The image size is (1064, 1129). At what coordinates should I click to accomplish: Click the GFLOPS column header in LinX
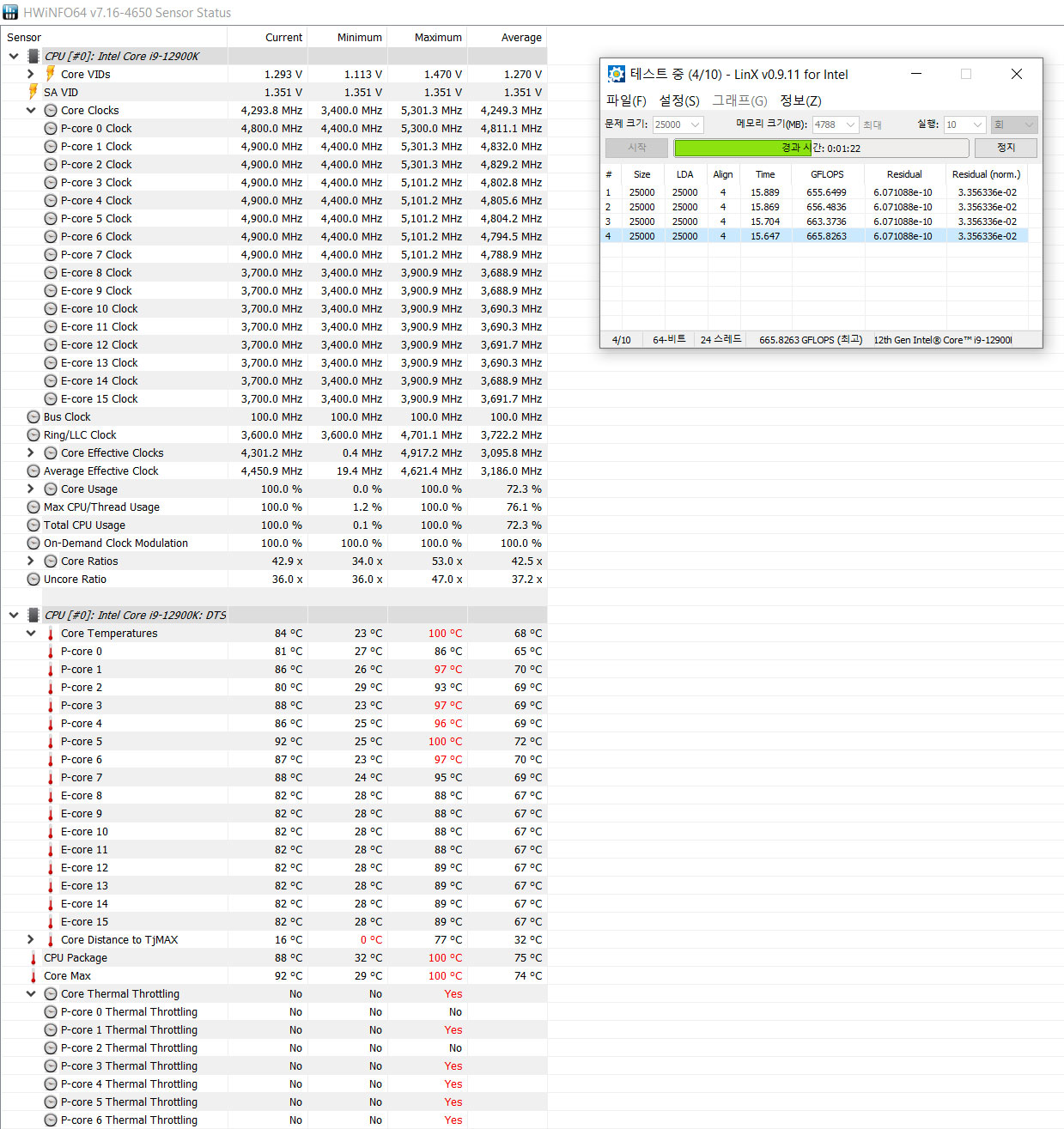point(827,173)
